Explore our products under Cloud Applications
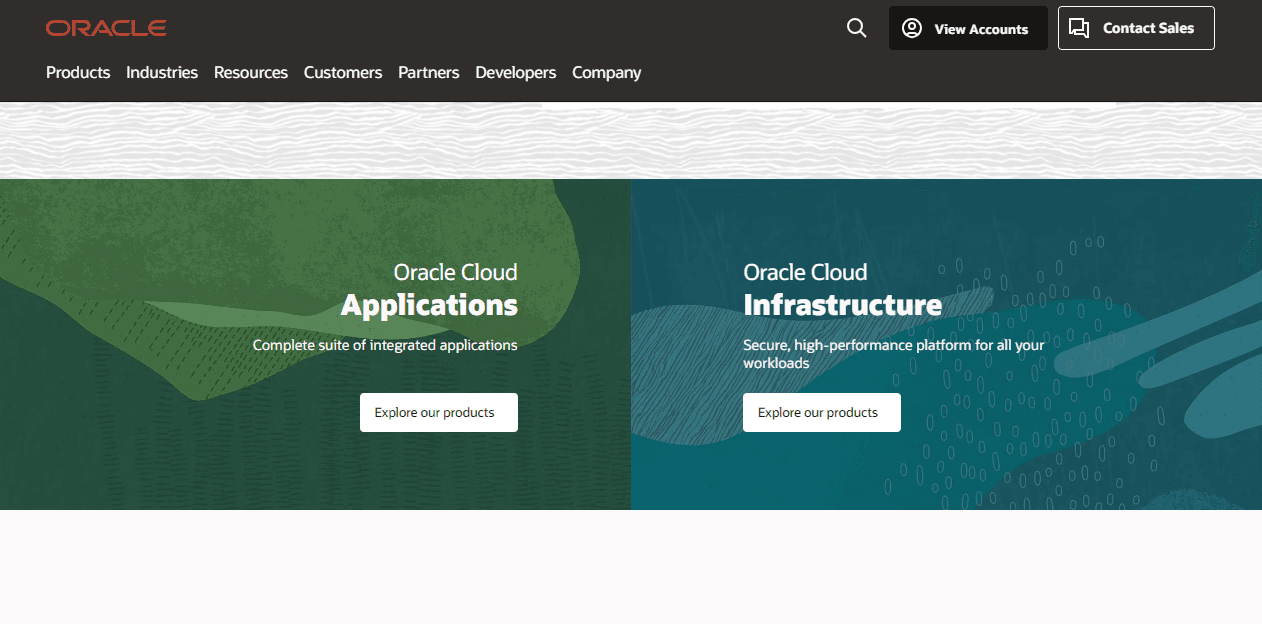Screen dimensions: 1262x624 [x=439, y=412]
